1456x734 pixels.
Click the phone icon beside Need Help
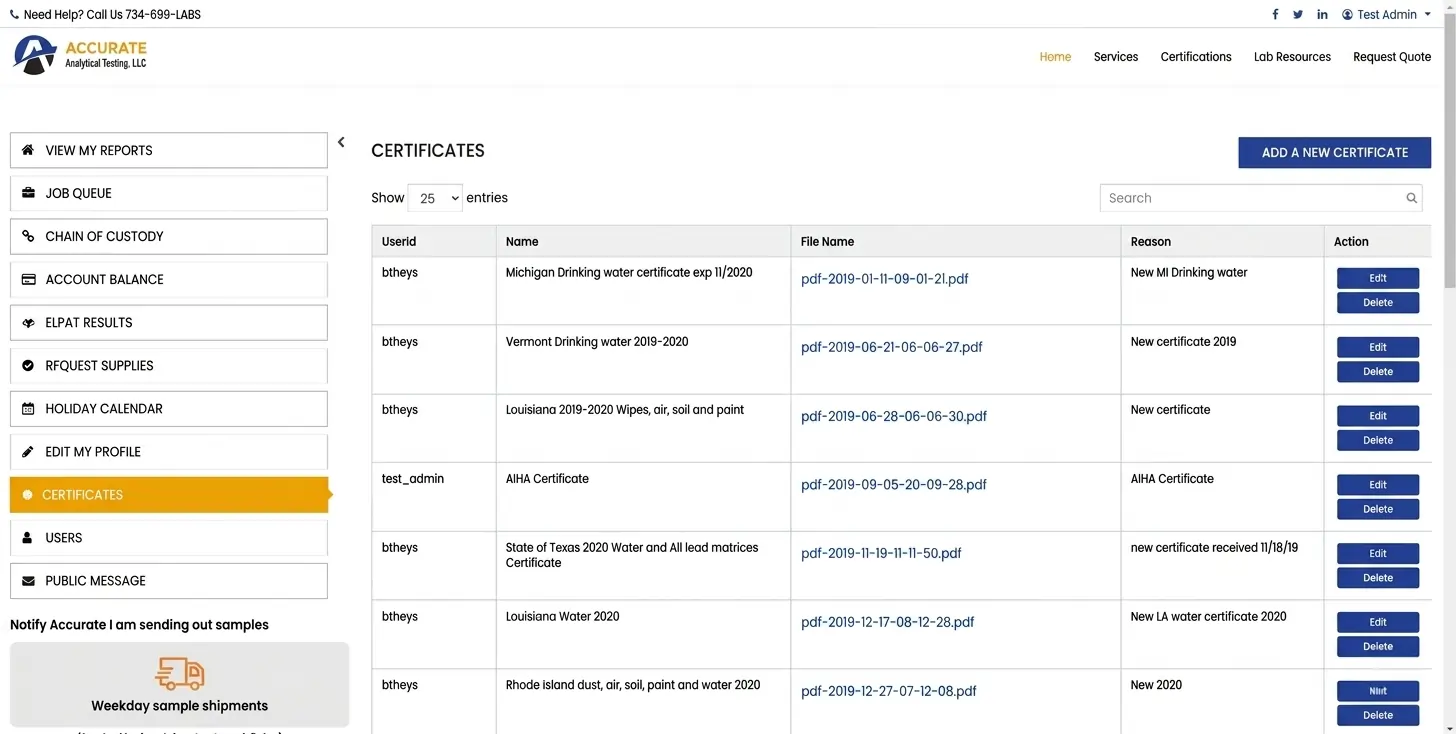(14, 15)
